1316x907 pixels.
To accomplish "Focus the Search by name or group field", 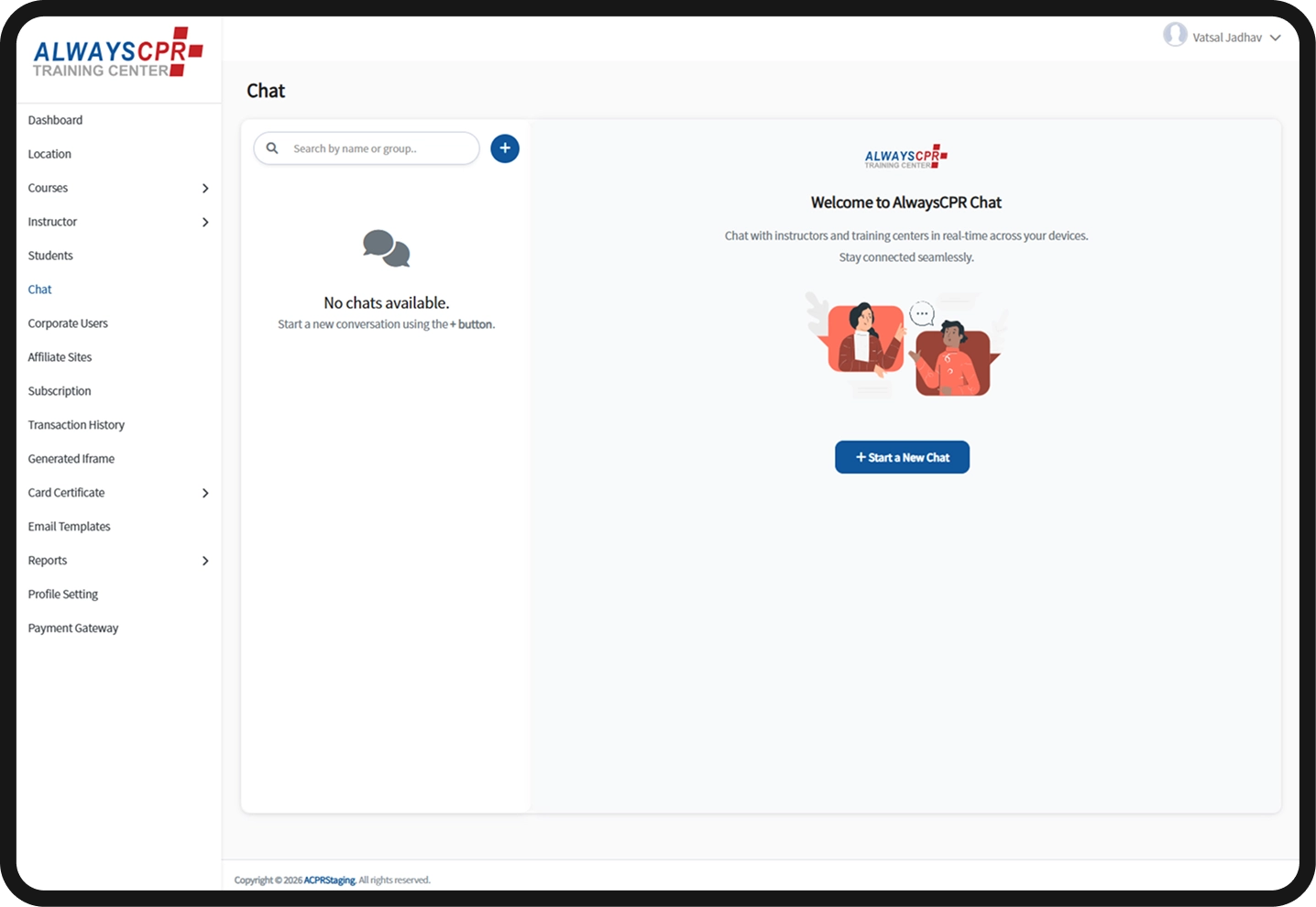I will point(367,148).
